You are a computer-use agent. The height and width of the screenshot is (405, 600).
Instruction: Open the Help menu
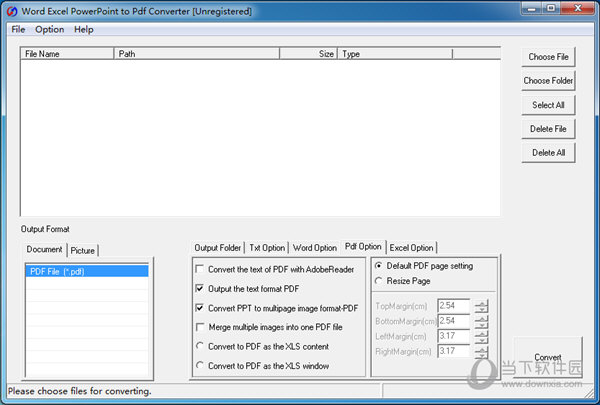[x=83, y=29]
